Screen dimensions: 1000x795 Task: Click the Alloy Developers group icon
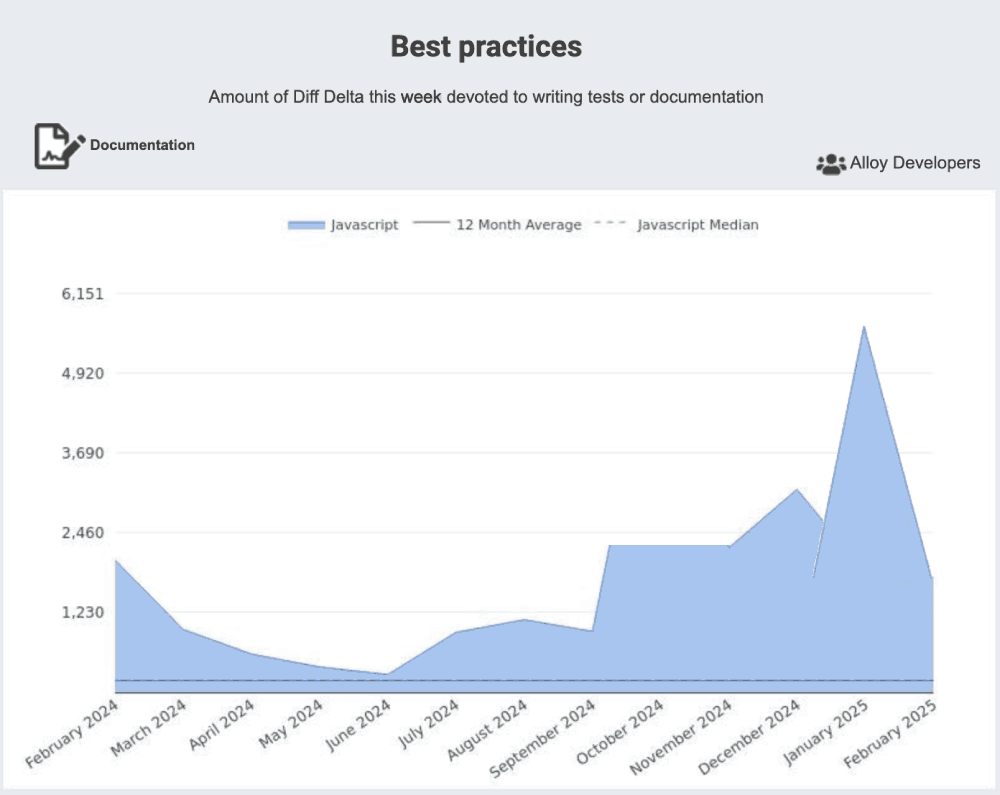[x=831, y=164]
